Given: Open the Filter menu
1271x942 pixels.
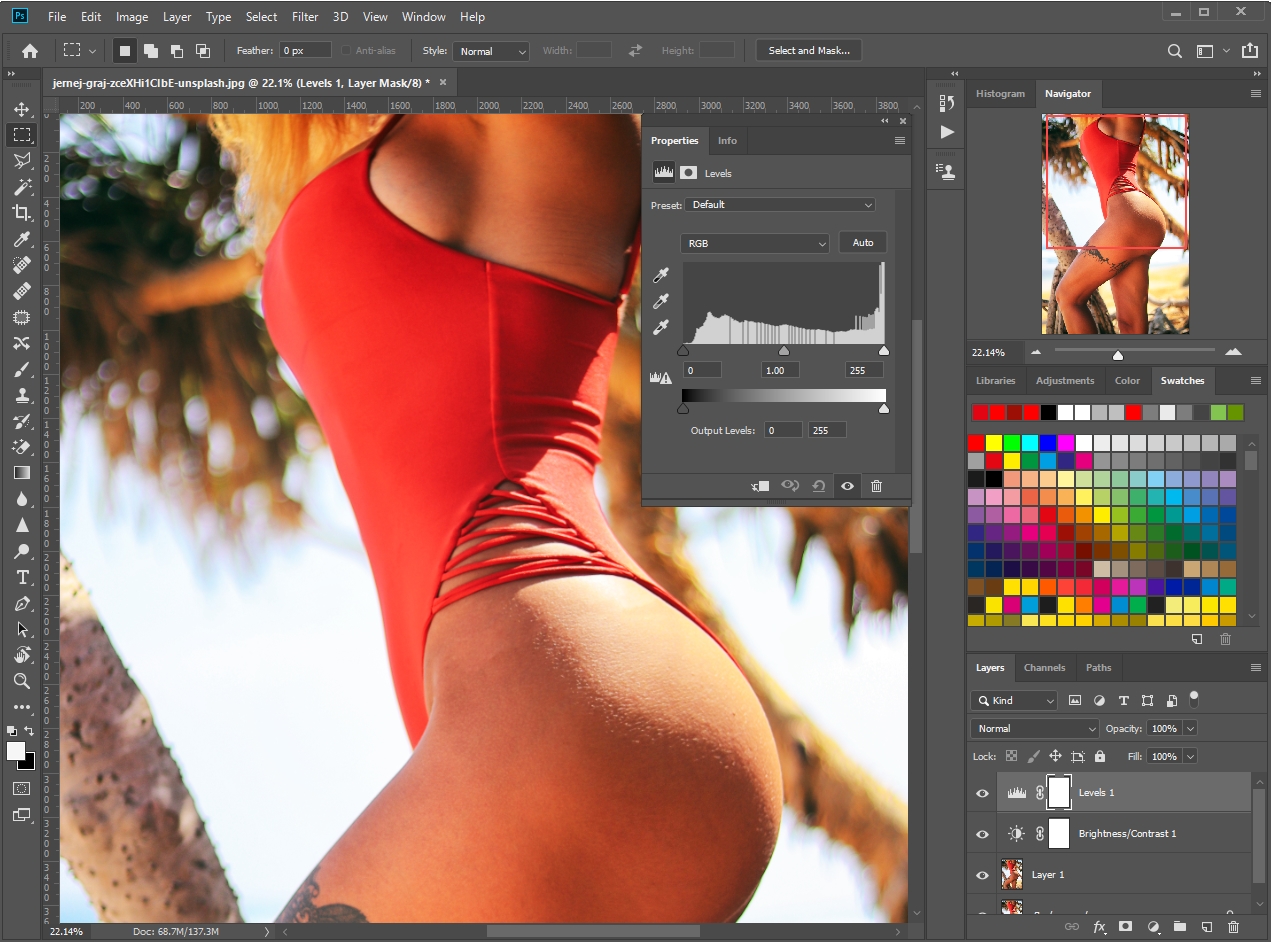Looking at the screenshot, I should pyautogui.click(x=305, y=16).
